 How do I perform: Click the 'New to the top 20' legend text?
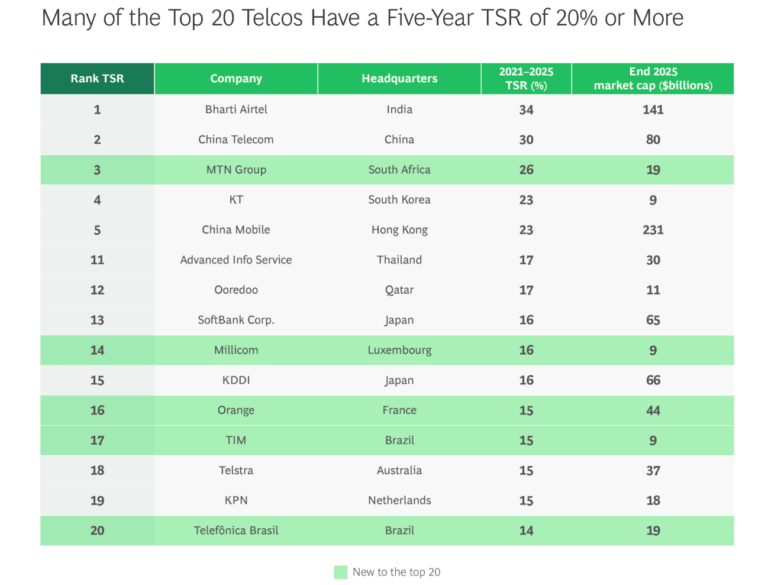click(396, 572)
